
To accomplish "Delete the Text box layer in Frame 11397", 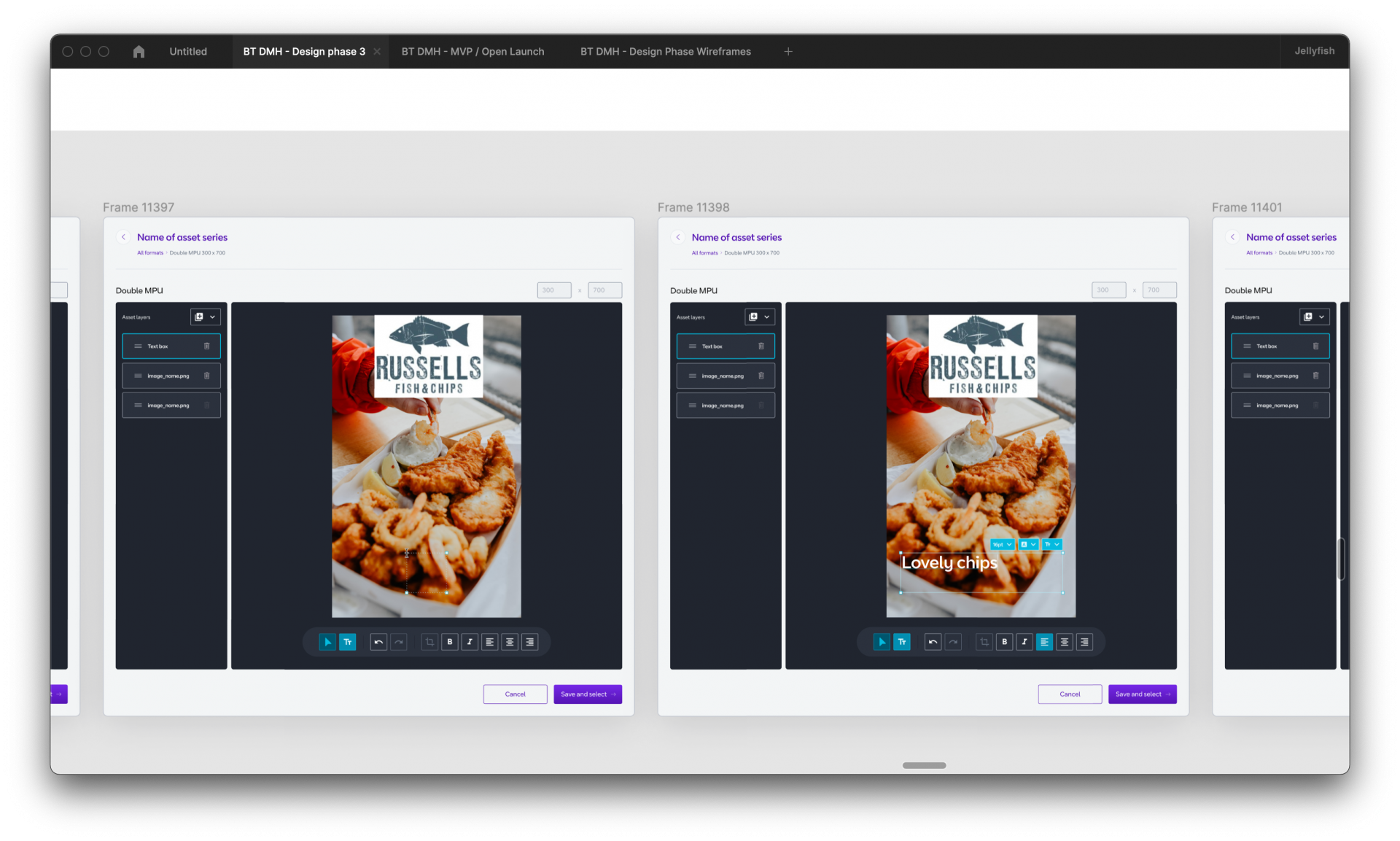I will tap(207, 346).
